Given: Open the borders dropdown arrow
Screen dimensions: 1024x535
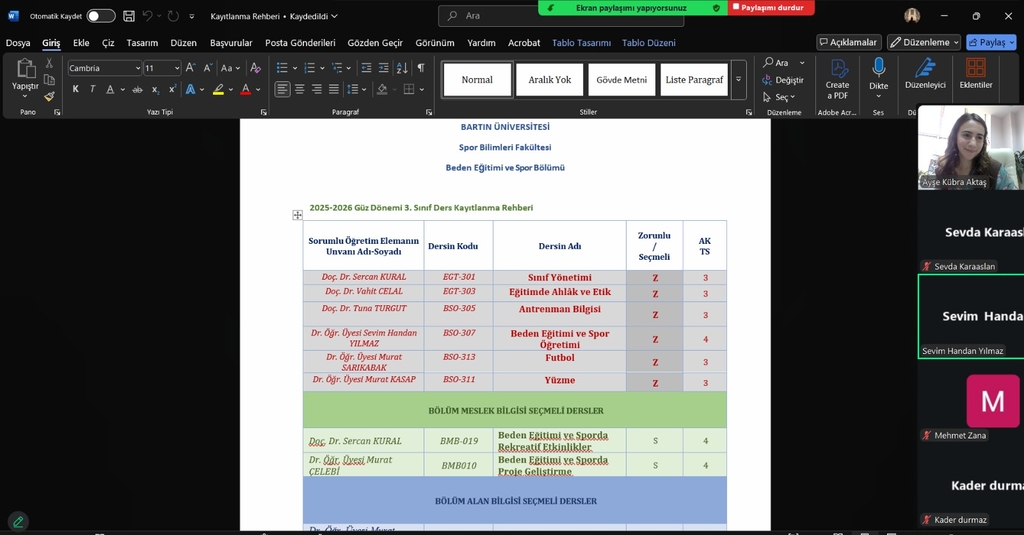Looking at the screenshot, I should click(x=422, y=89).
